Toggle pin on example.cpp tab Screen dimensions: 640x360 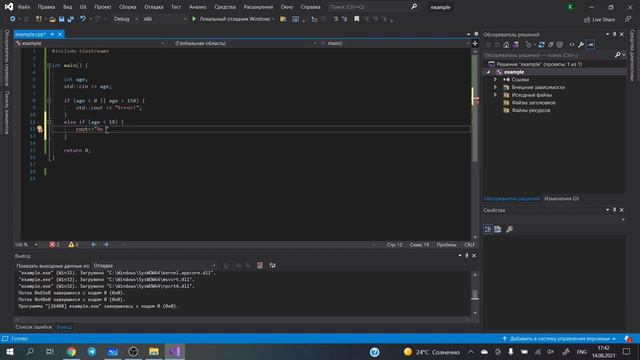[52, 34]
